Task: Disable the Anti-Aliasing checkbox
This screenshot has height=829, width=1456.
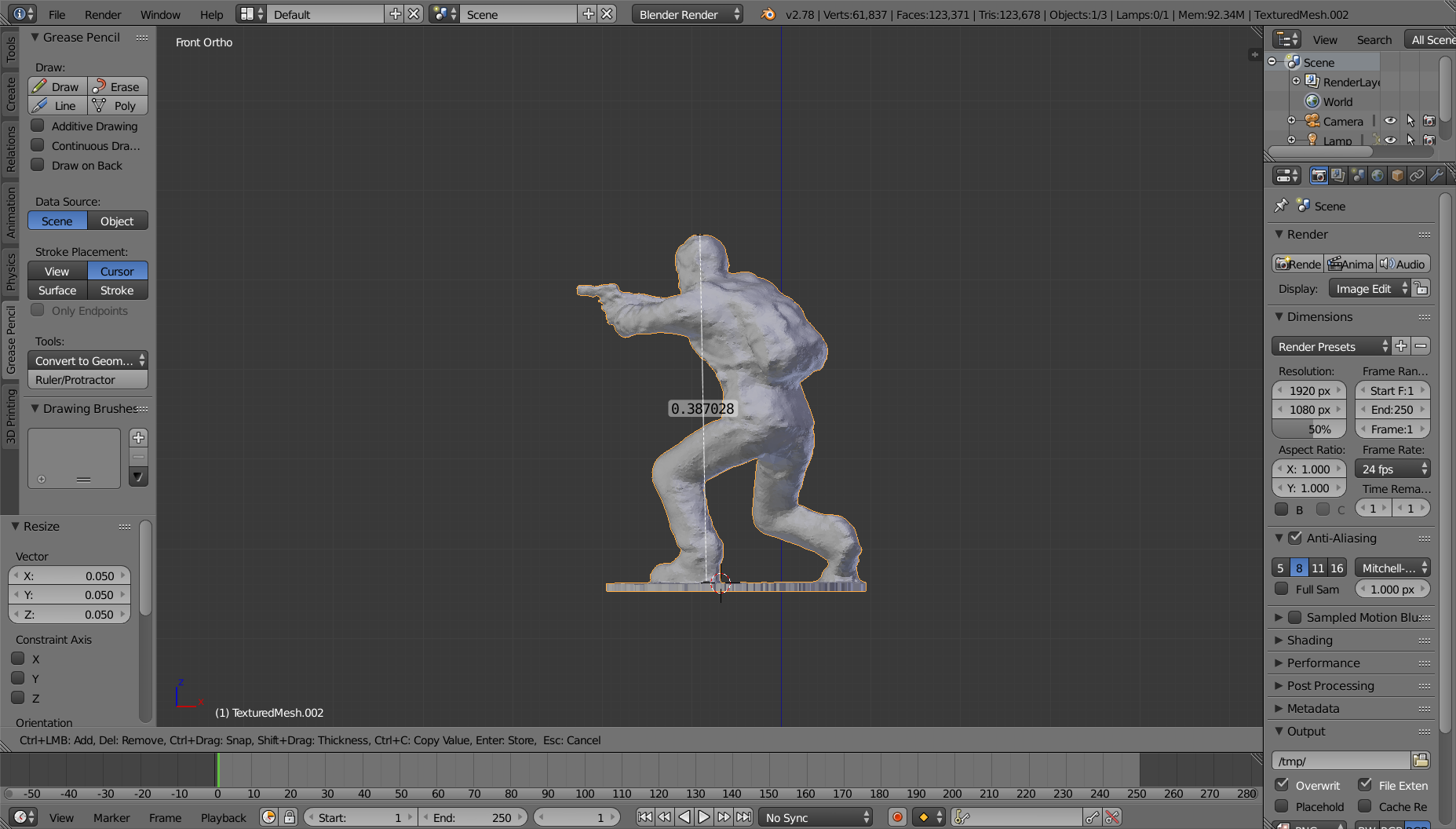Action: [1295, 538]
